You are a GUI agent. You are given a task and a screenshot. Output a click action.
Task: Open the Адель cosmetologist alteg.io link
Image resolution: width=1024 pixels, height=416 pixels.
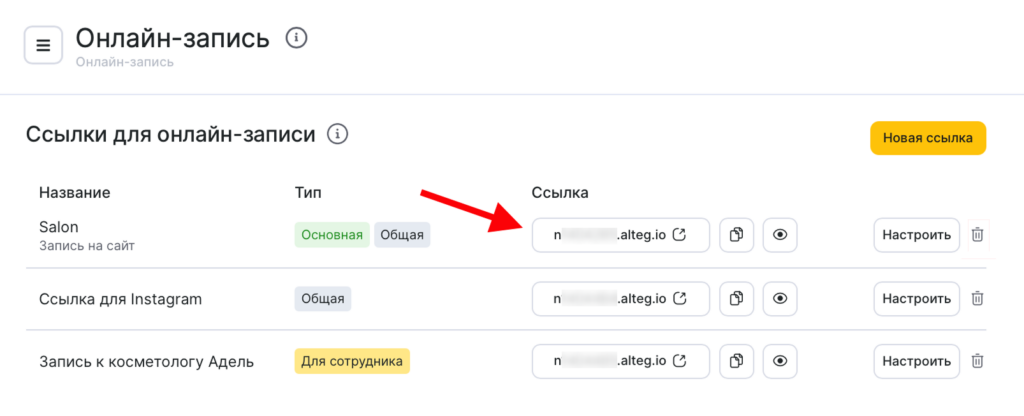[621, 360]
